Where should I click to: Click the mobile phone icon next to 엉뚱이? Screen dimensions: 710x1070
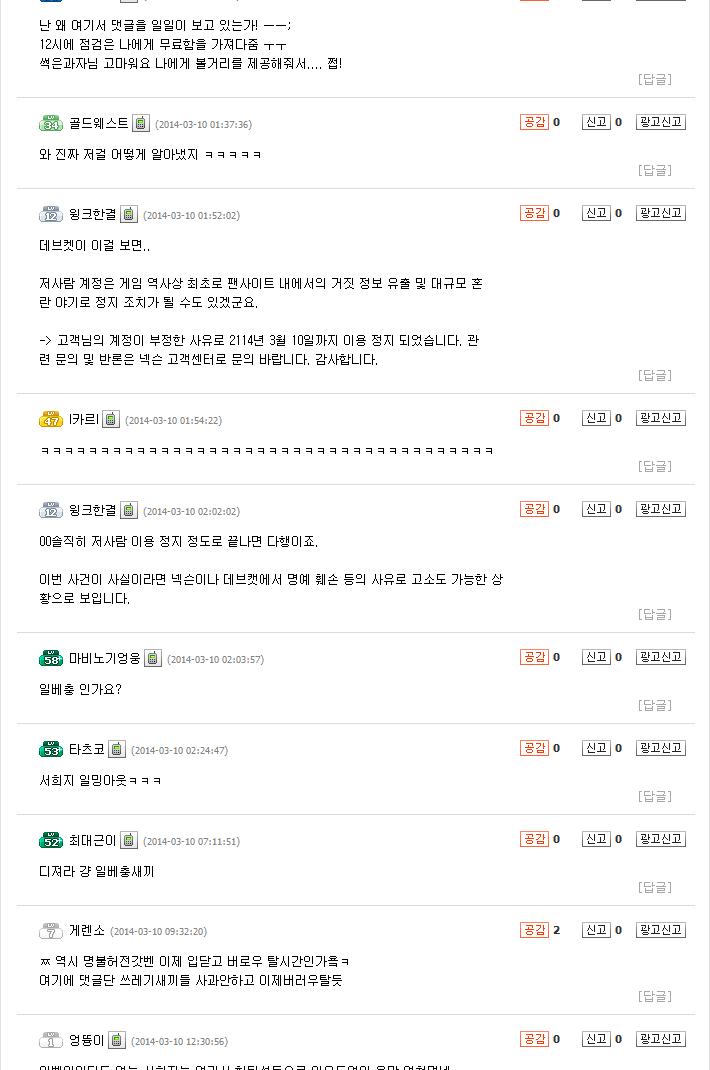tap(117, 1040)
